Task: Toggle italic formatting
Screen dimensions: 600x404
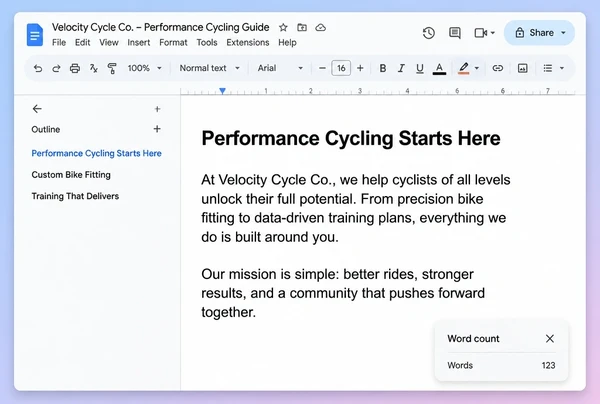Action: (x=401, y=68)
